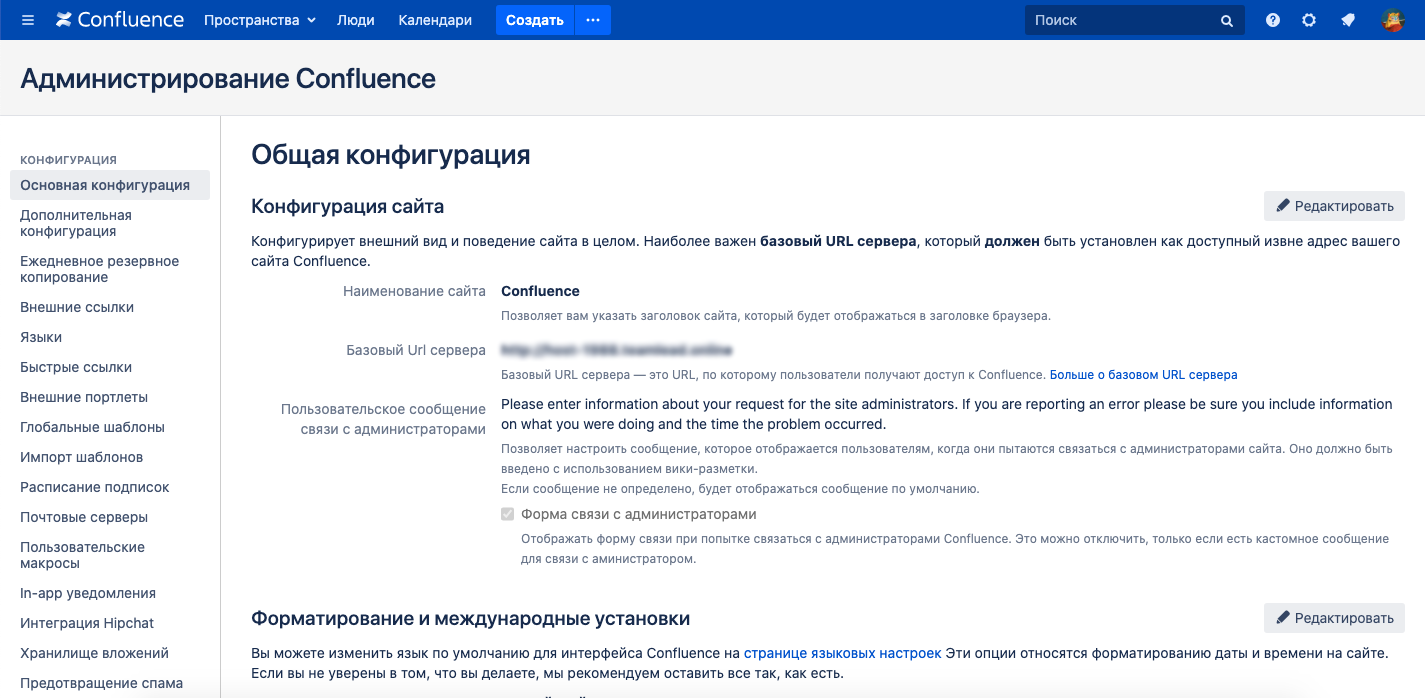This screenshot has width=1425, height=698.
Task: Click Редактировать for Конфигурация сайта
Action: click(1334, 206)
